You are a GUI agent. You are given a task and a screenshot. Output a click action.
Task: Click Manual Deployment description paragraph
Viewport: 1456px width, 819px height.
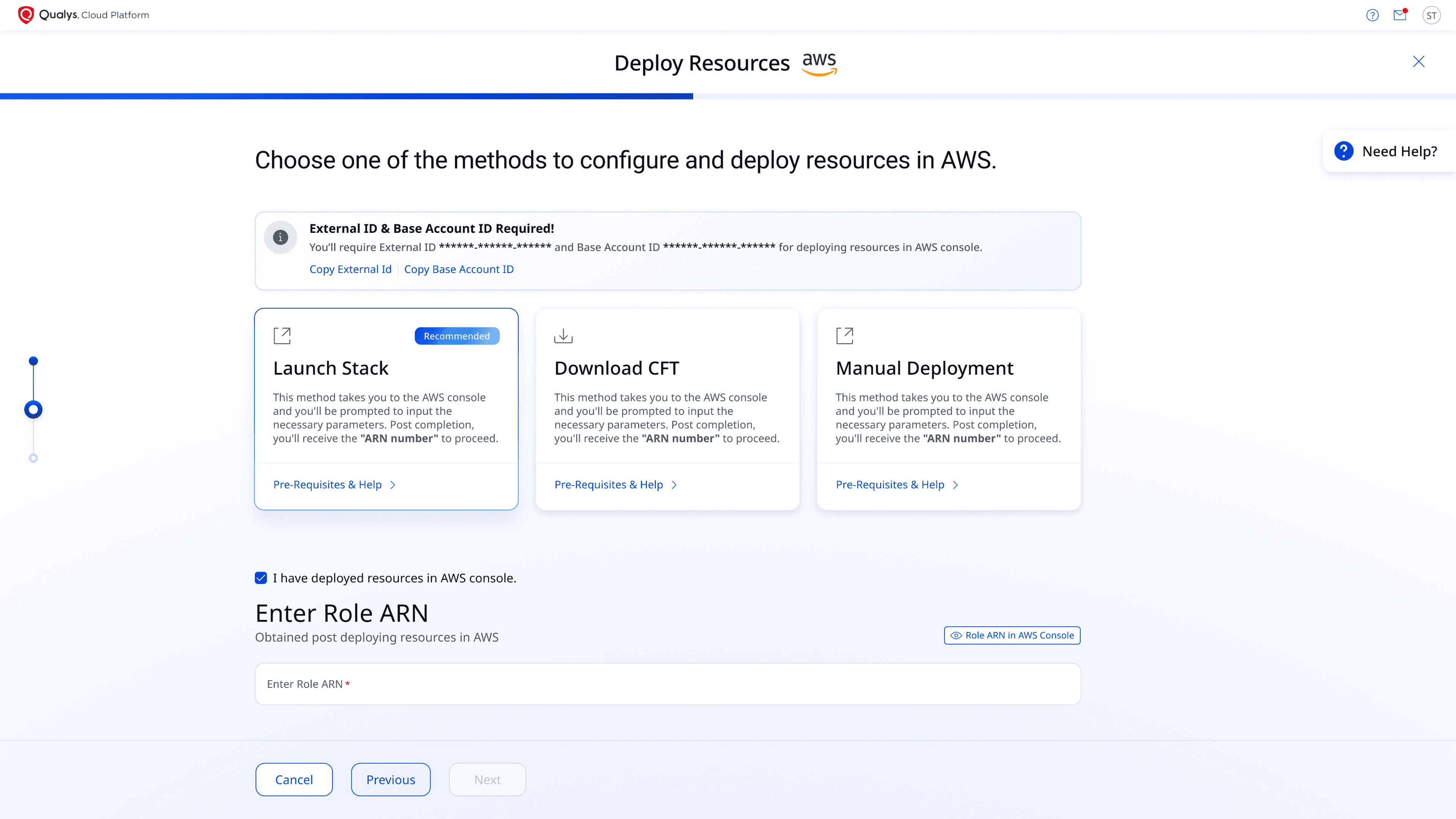pyautogui.click(x=948, y=418)
